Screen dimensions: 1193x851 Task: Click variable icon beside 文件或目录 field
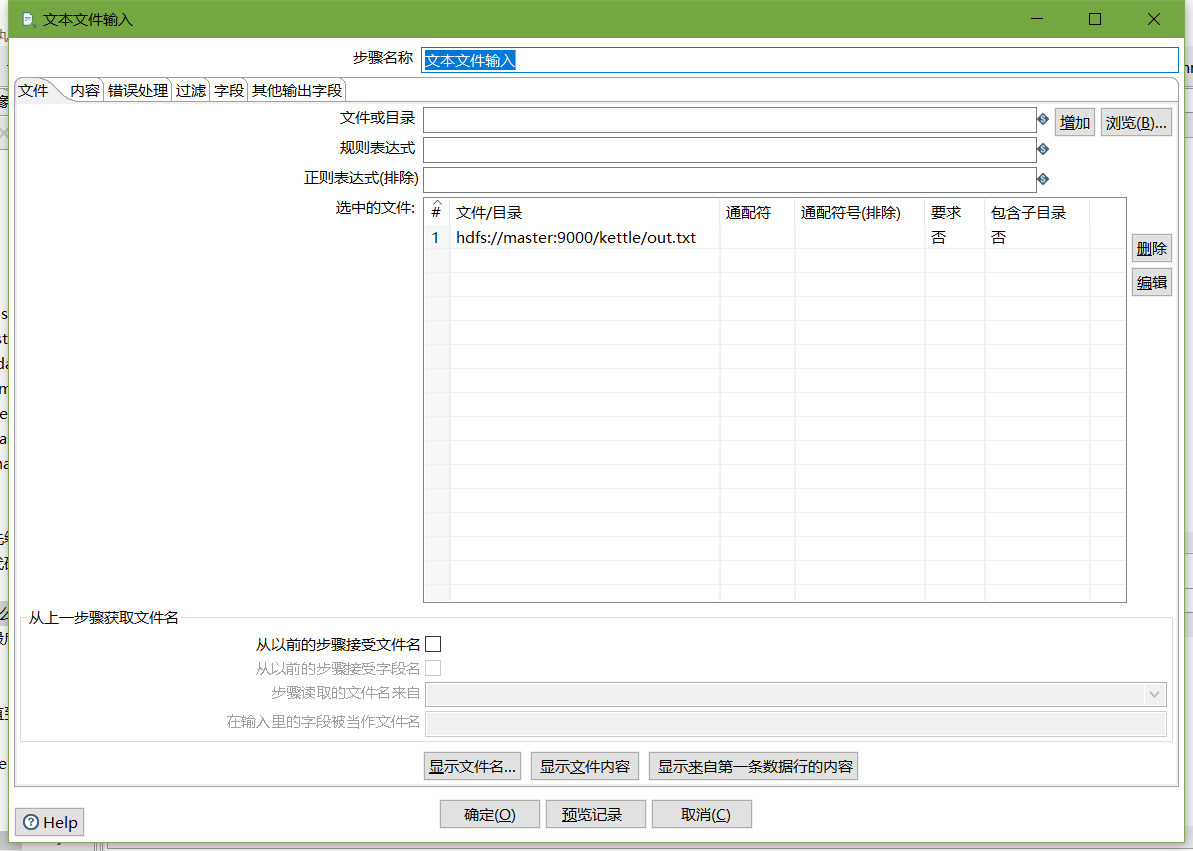point(1043,120)
